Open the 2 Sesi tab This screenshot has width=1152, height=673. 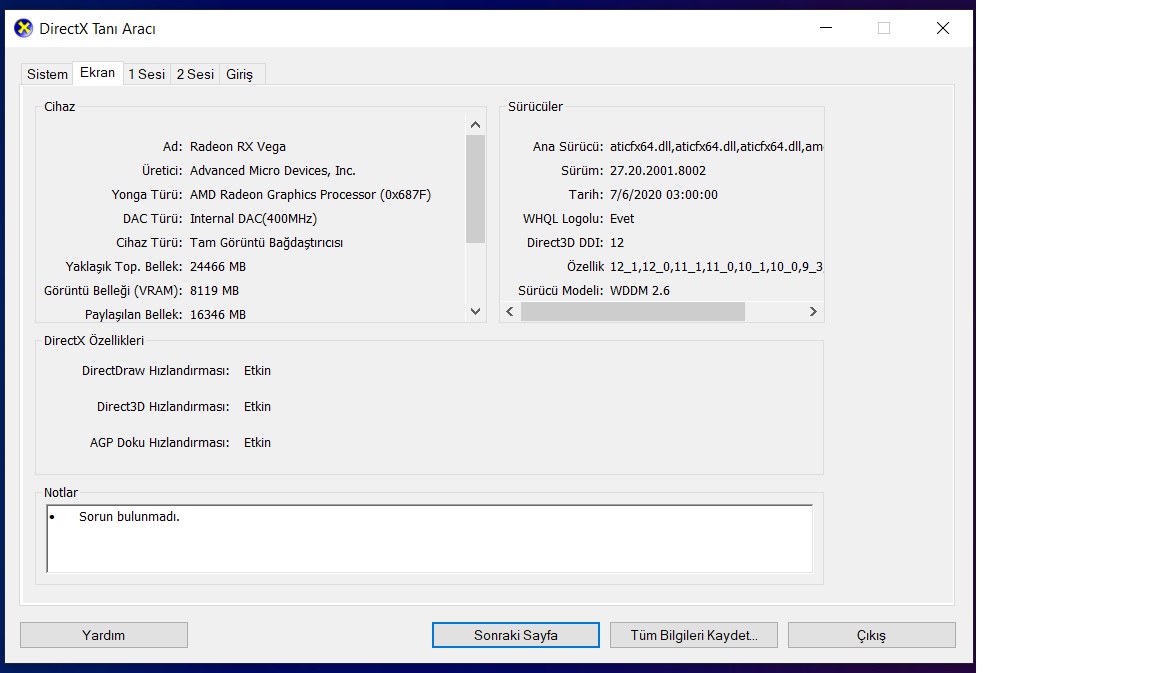click(195, 74)
